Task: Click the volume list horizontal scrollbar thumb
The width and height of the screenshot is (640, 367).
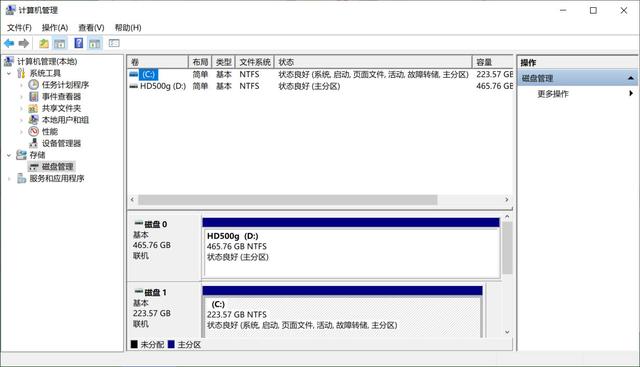Action: pos(288,200)
